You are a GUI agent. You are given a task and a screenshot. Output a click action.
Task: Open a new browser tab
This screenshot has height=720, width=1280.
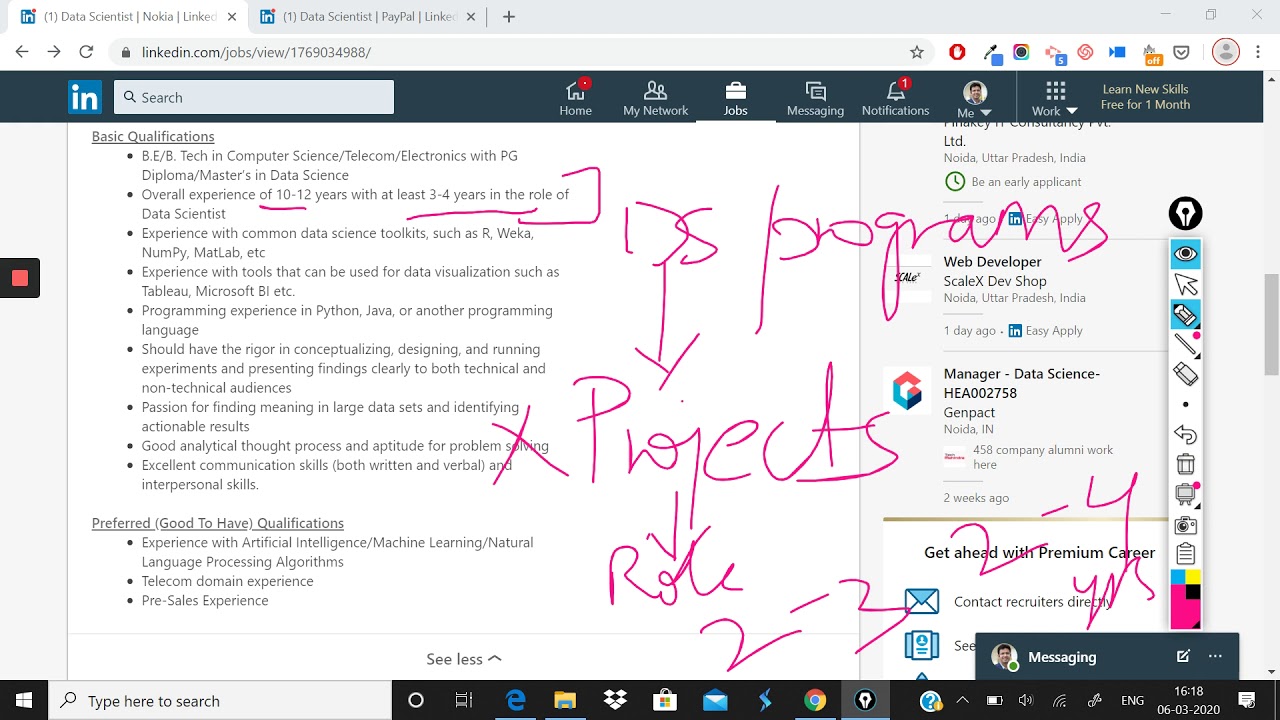coord(509,17)
